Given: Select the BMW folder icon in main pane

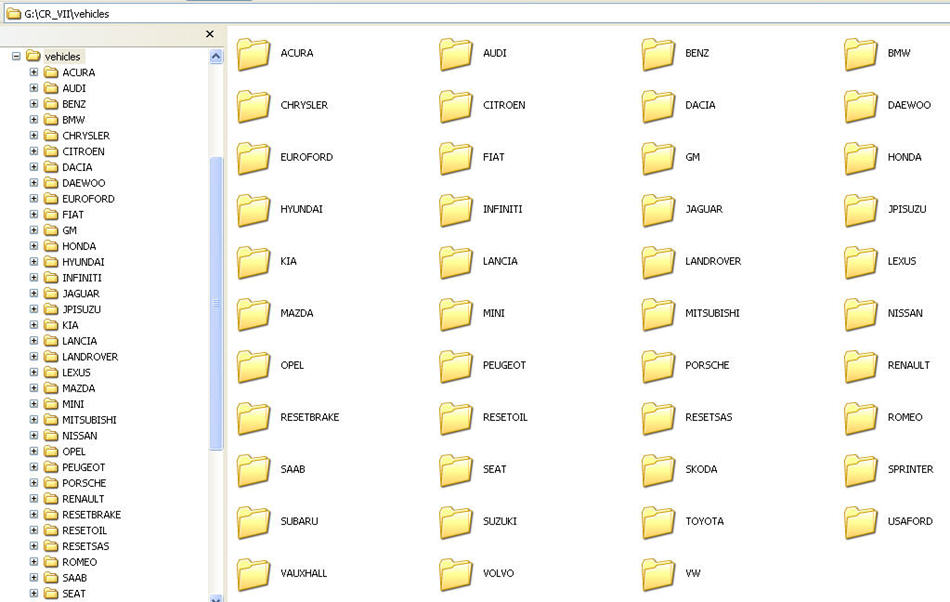Looking at the screenshot, I should (x=860, y=55).
